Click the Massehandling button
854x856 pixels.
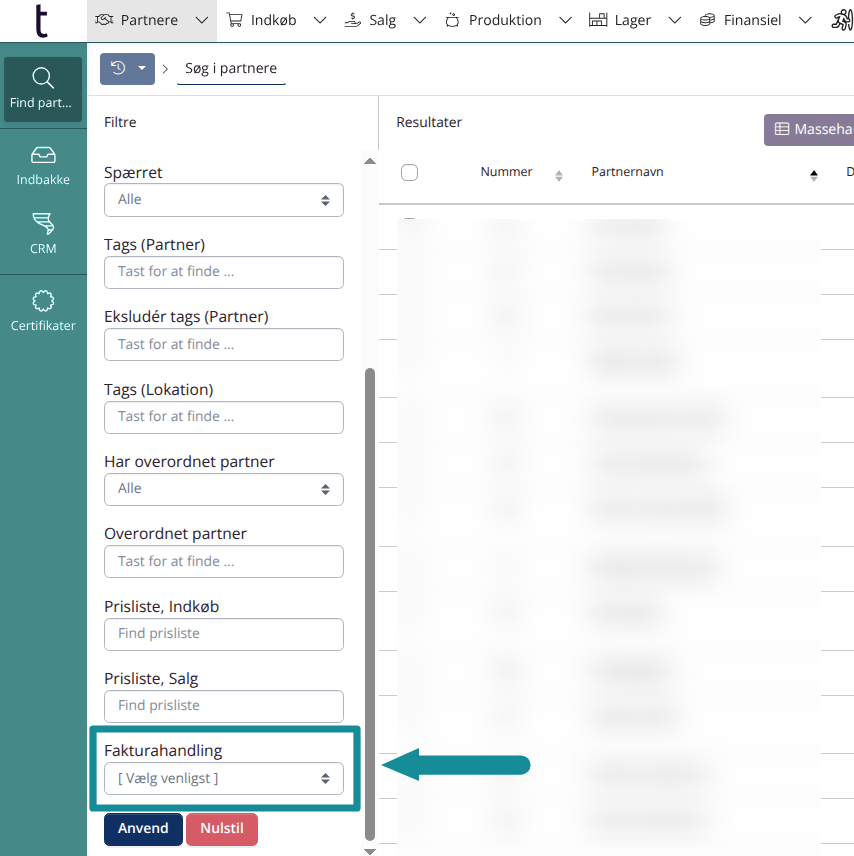pyautogui.click(x=810, y=129)
